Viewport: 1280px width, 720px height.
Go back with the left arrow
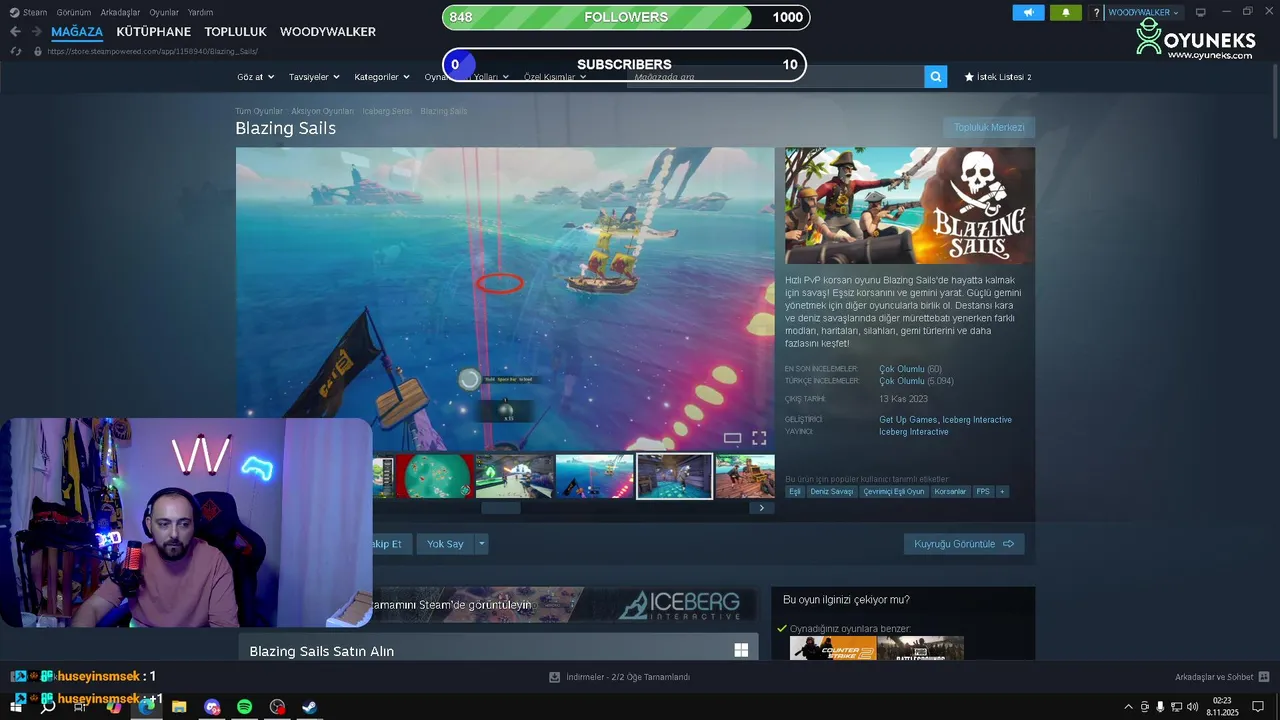(x=15, y=32)
